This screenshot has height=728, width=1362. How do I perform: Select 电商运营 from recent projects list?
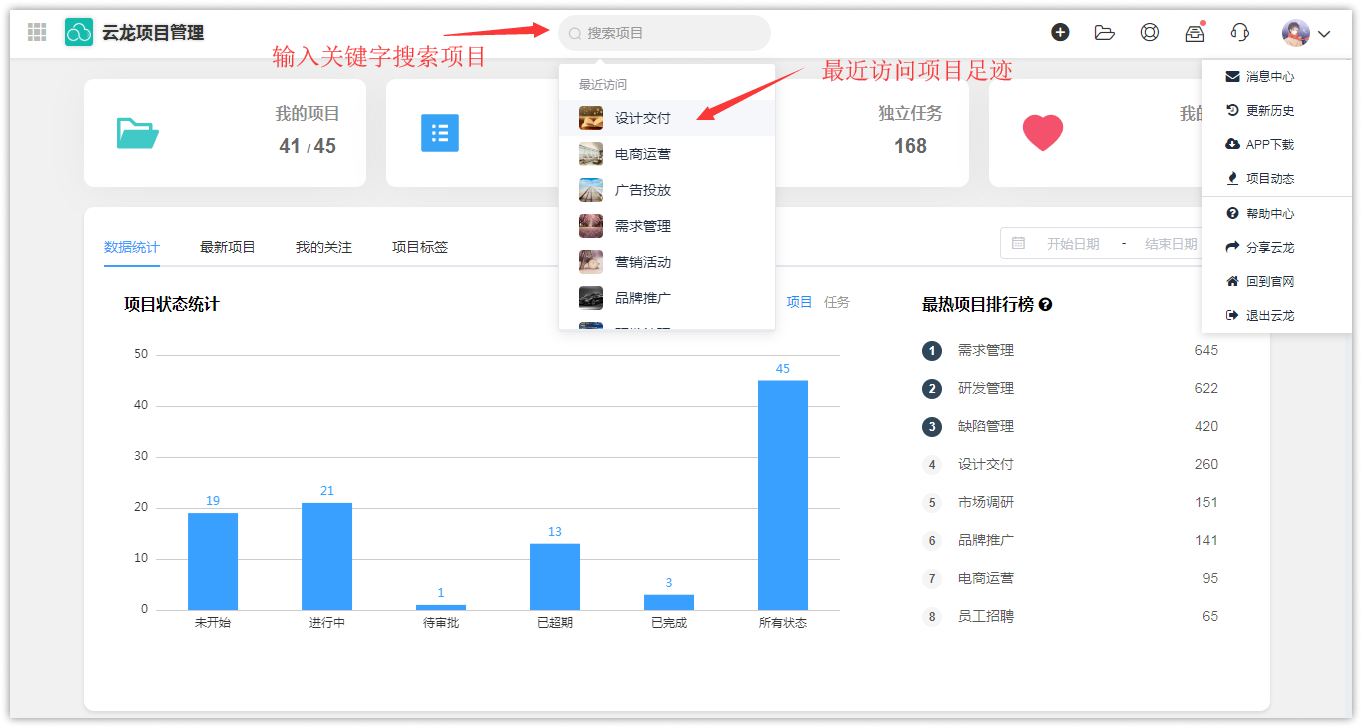pos(642,154)
